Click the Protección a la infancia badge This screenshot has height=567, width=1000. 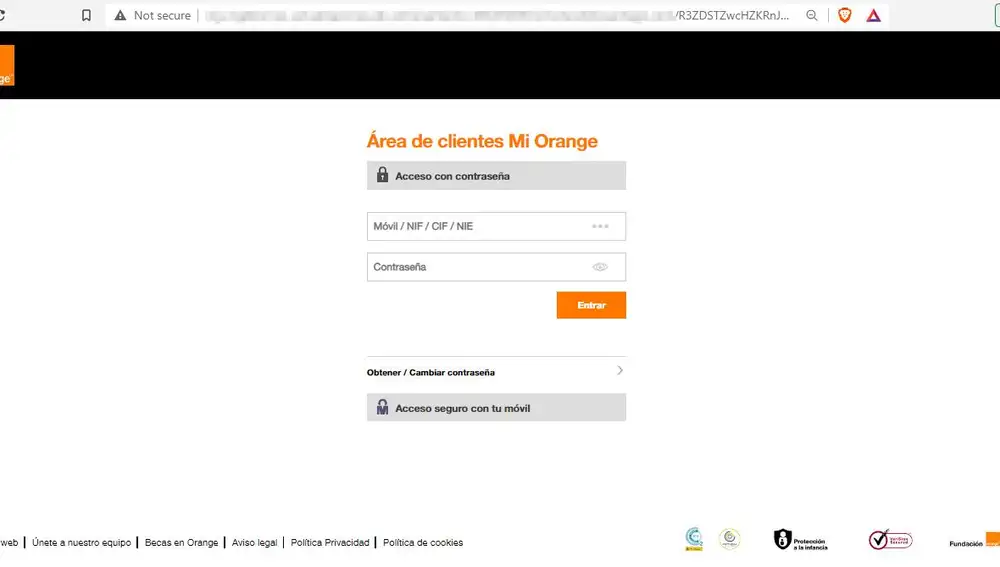pos(801,540)
